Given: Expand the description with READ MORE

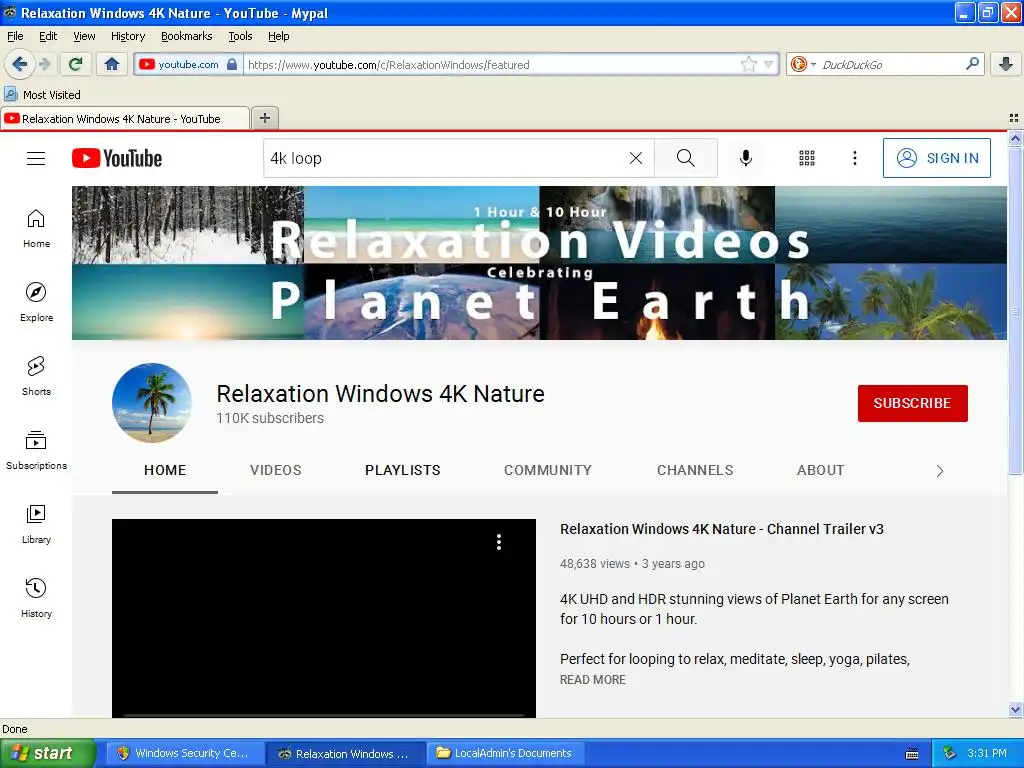Looking at the screenshot, I should (x=592, y=680).
